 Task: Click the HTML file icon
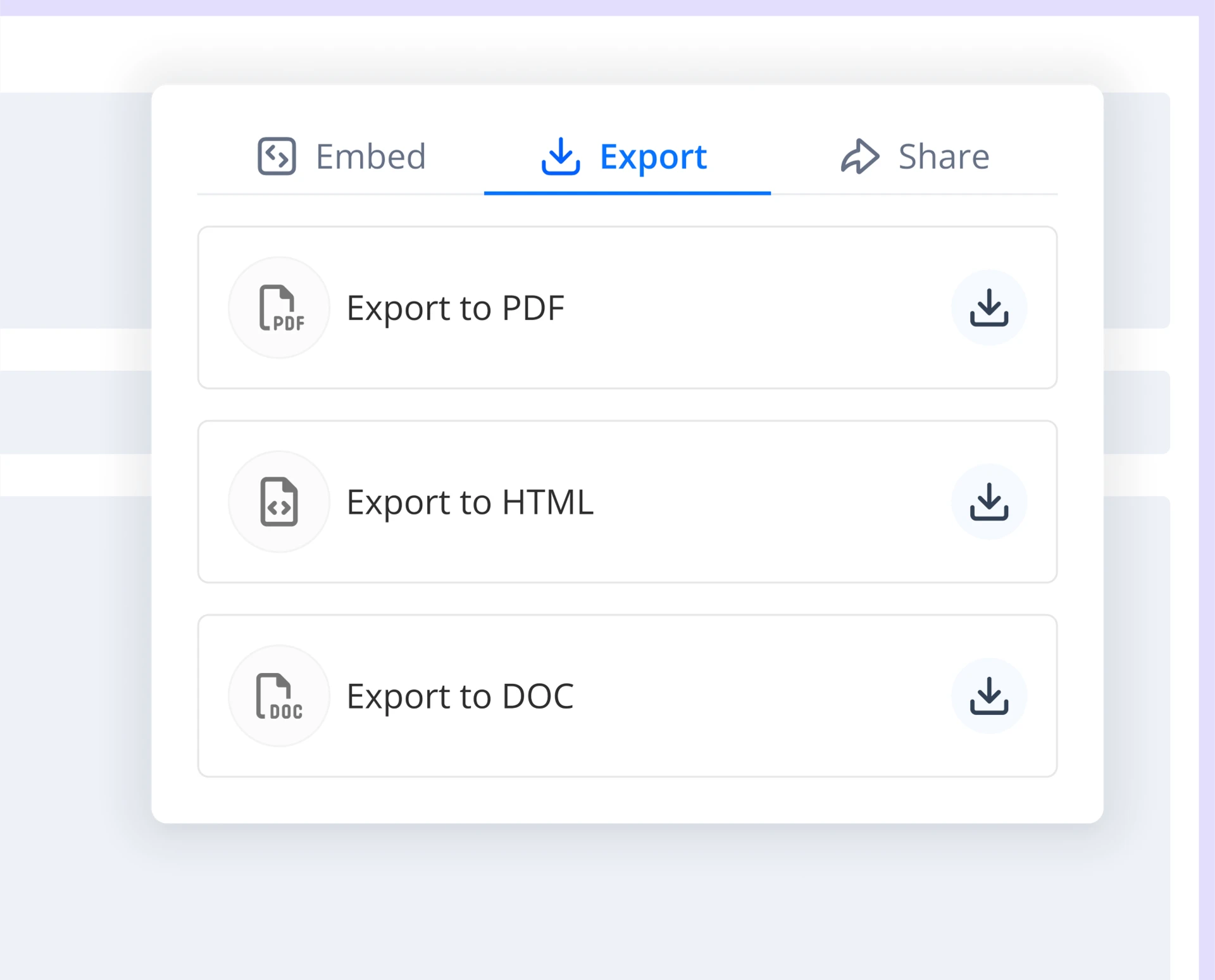tap(279, 502)
